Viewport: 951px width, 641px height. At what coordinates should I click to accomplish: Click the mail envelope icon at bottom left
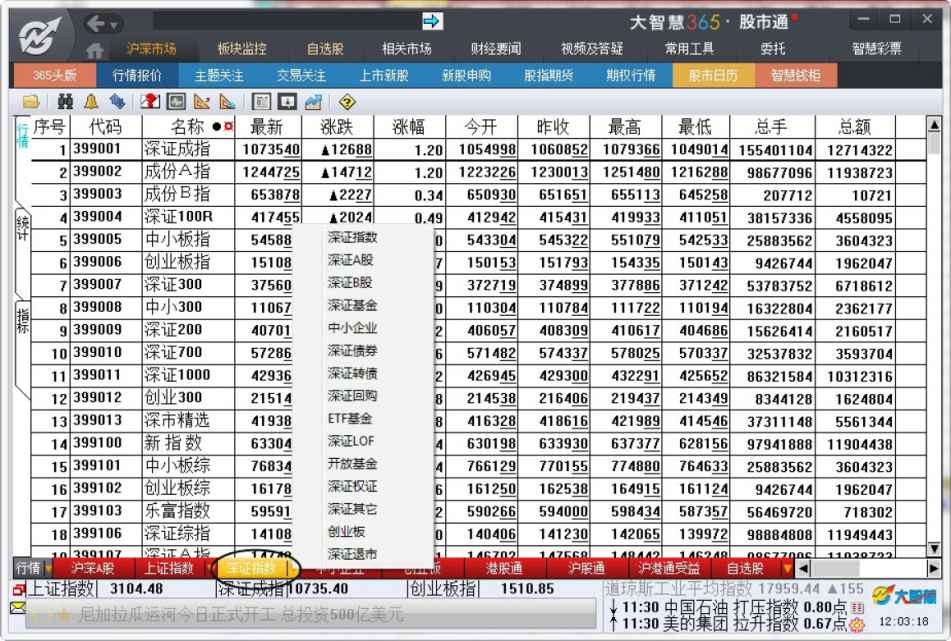pos(18,606)
